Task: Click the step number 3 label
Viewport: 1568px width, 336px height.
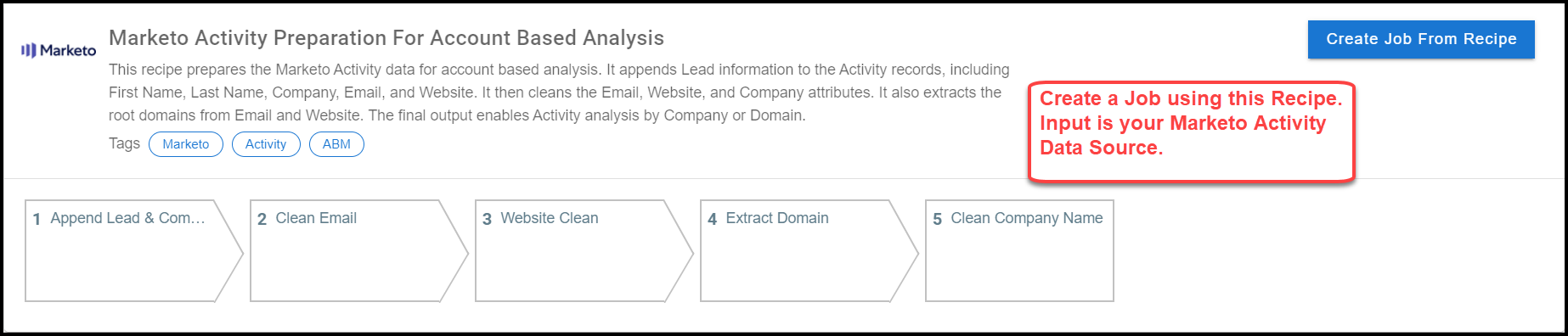Action: coord(487,219)
